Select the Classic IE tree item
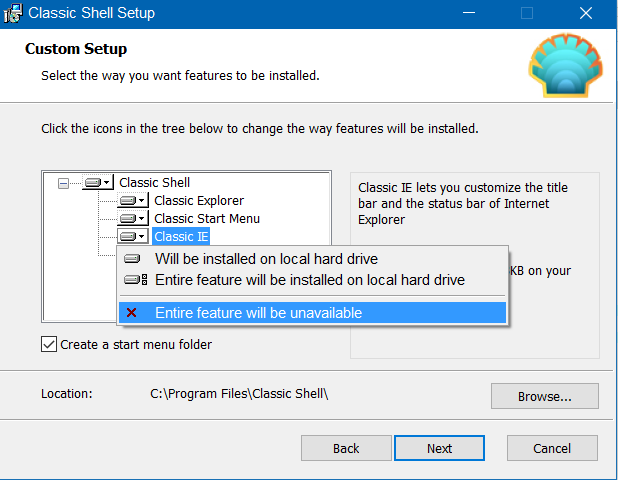Image resolution: width=618 pixels, height=480 pixels. (x=181, y=236)
